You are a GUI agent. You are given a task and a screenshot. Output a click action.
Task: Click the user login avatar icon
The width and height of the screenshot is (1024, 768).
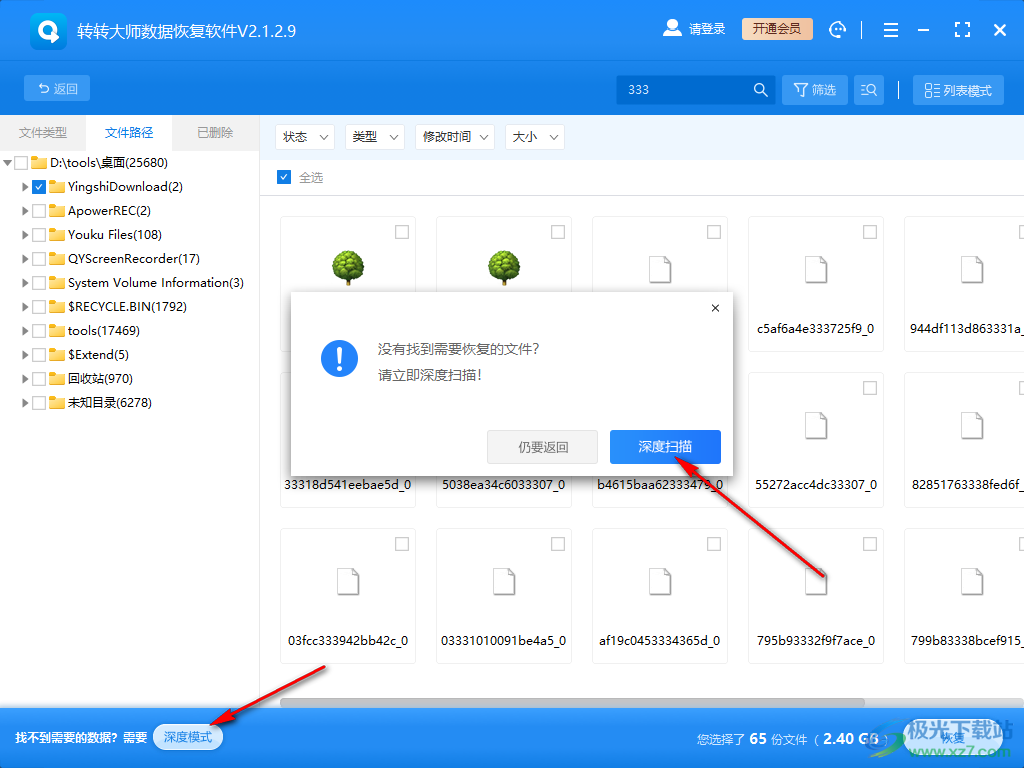tap(672, 28)
